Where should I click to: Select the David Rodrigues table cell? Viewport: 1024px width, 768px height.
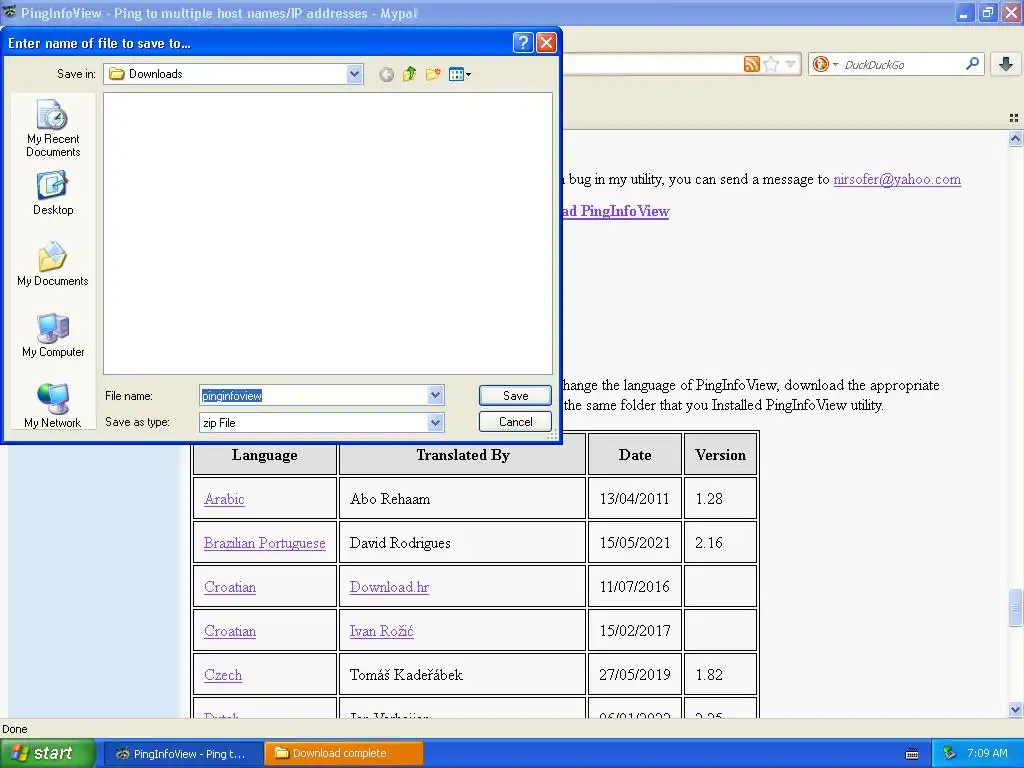tap(462, 542)
